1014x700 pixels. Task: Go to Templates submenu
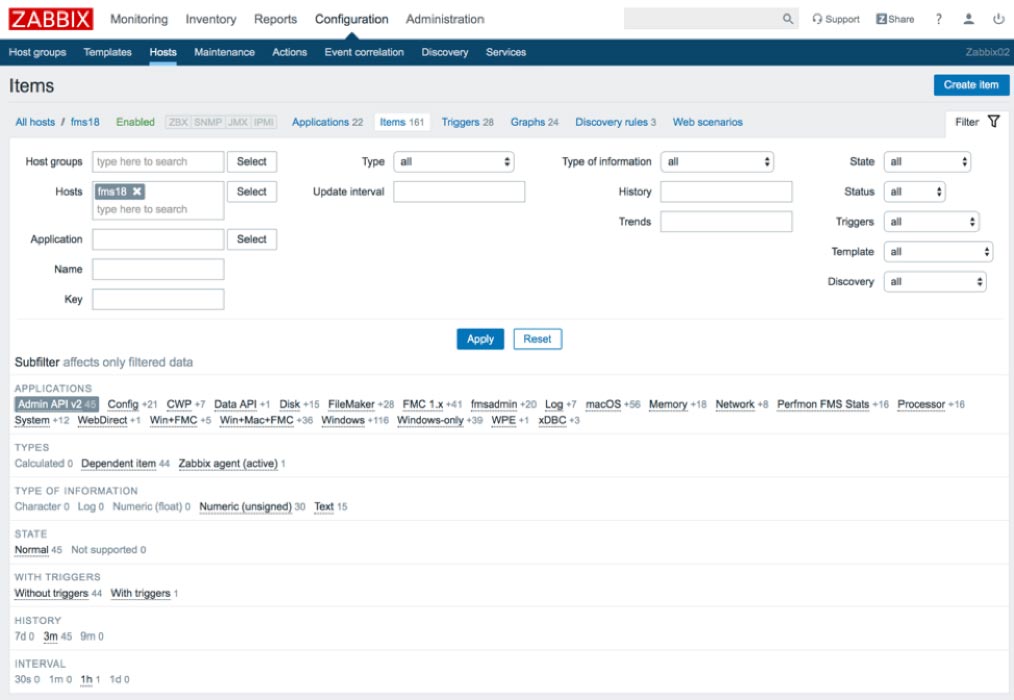point(107,52)
